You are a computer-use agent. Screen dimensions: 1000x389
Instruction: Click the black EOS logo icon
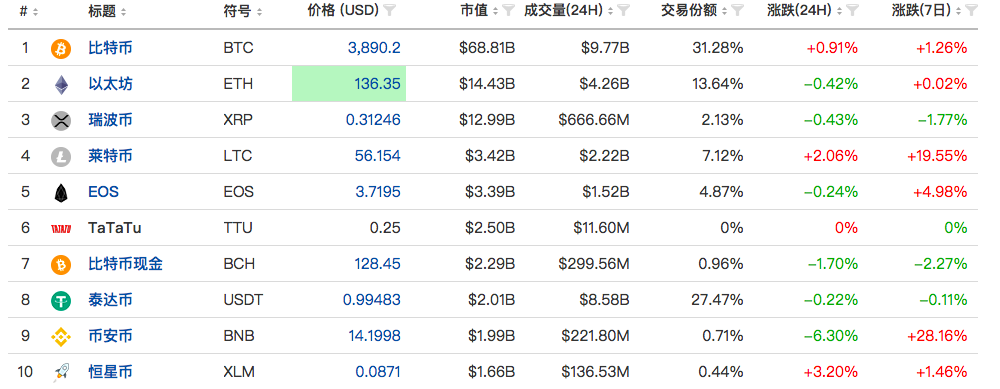pyautogui.click(x=61, y=192)
